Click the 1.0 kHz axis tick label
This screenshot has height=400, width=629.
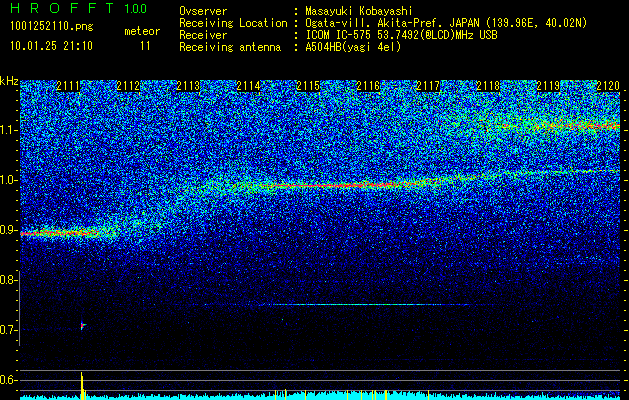pyautogui.click(x=8, y=180)
